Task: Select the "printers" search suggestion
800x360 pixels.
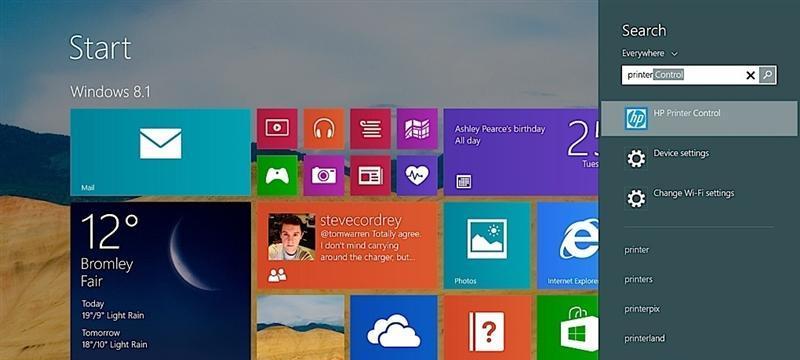Action: tap(638, 279)
